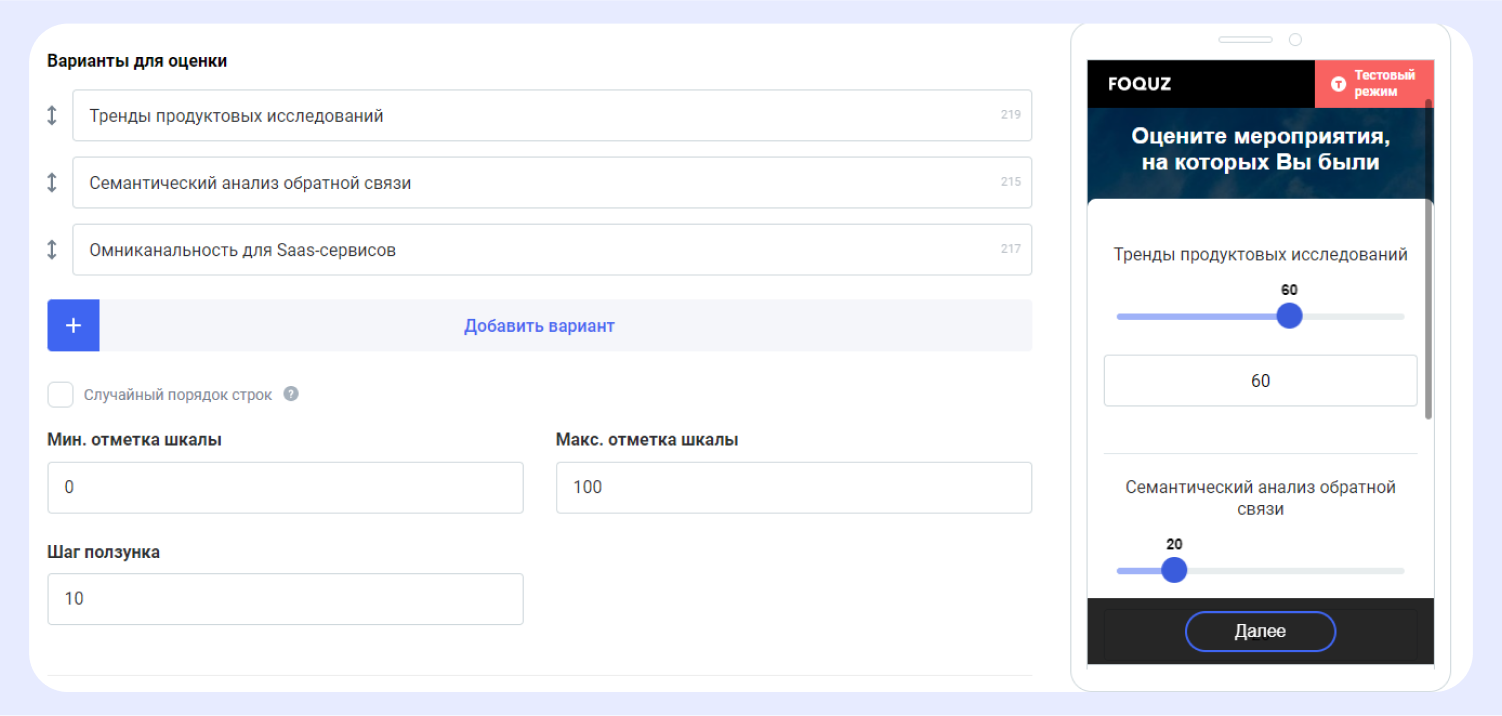Click preview label Тренды продуктовых исследований
Image resolution: width=1502 pixels, height=716 pixels.
(1260, 255)
